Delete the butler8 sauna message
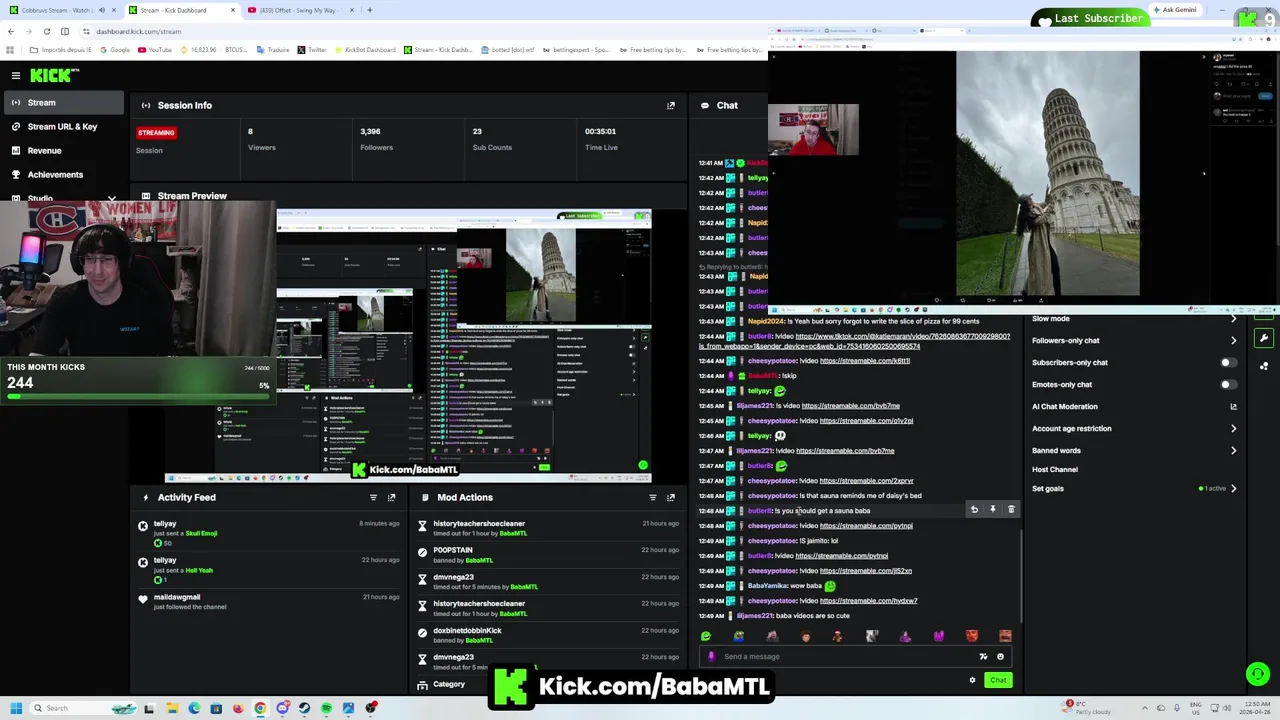Image resolution: width=1280 pixels, height=720 pixels. pos(1011,509)
